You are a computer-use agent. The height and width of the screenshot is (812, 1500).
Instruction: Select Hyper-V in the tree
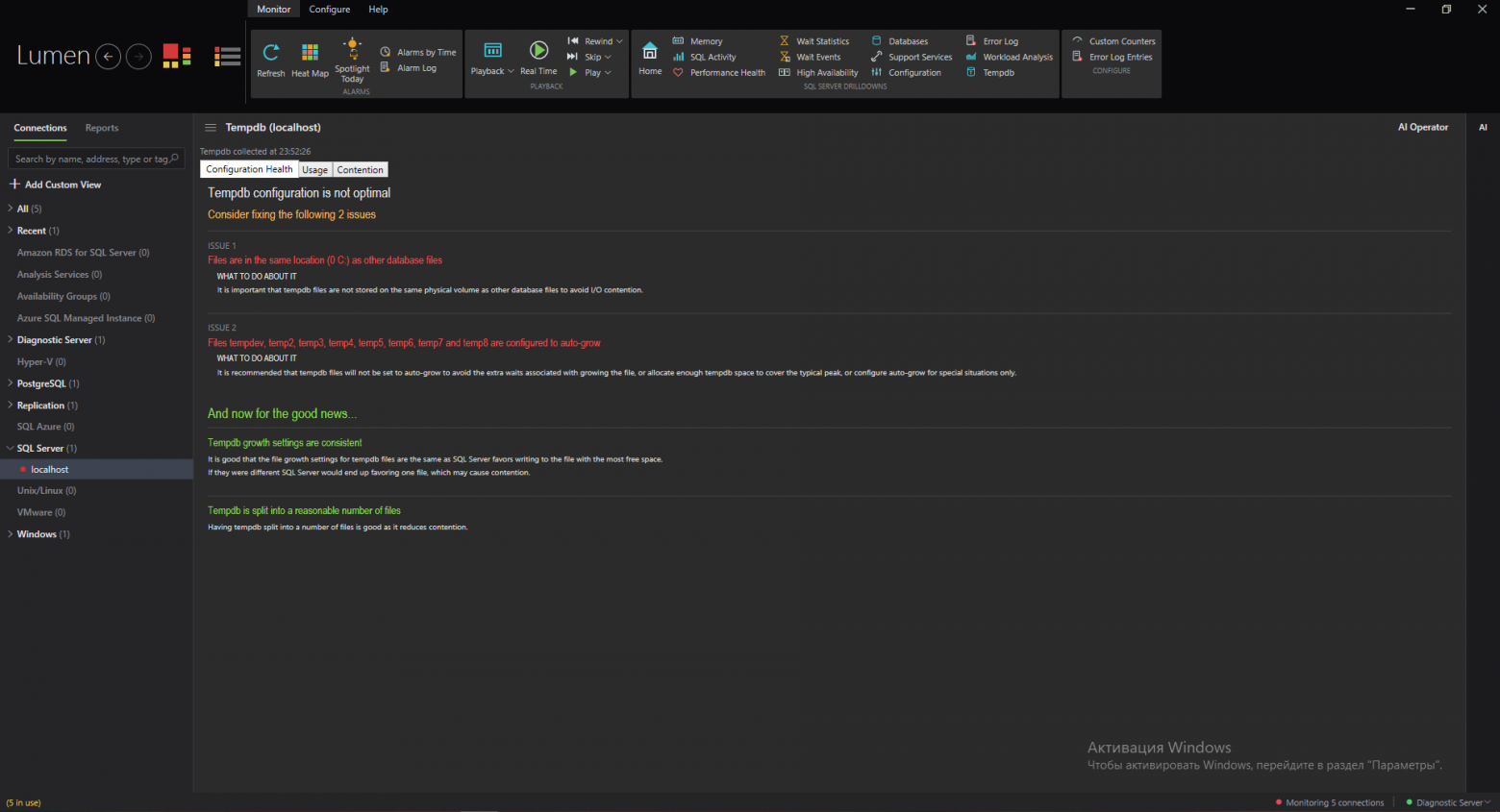tap(41, 362)
